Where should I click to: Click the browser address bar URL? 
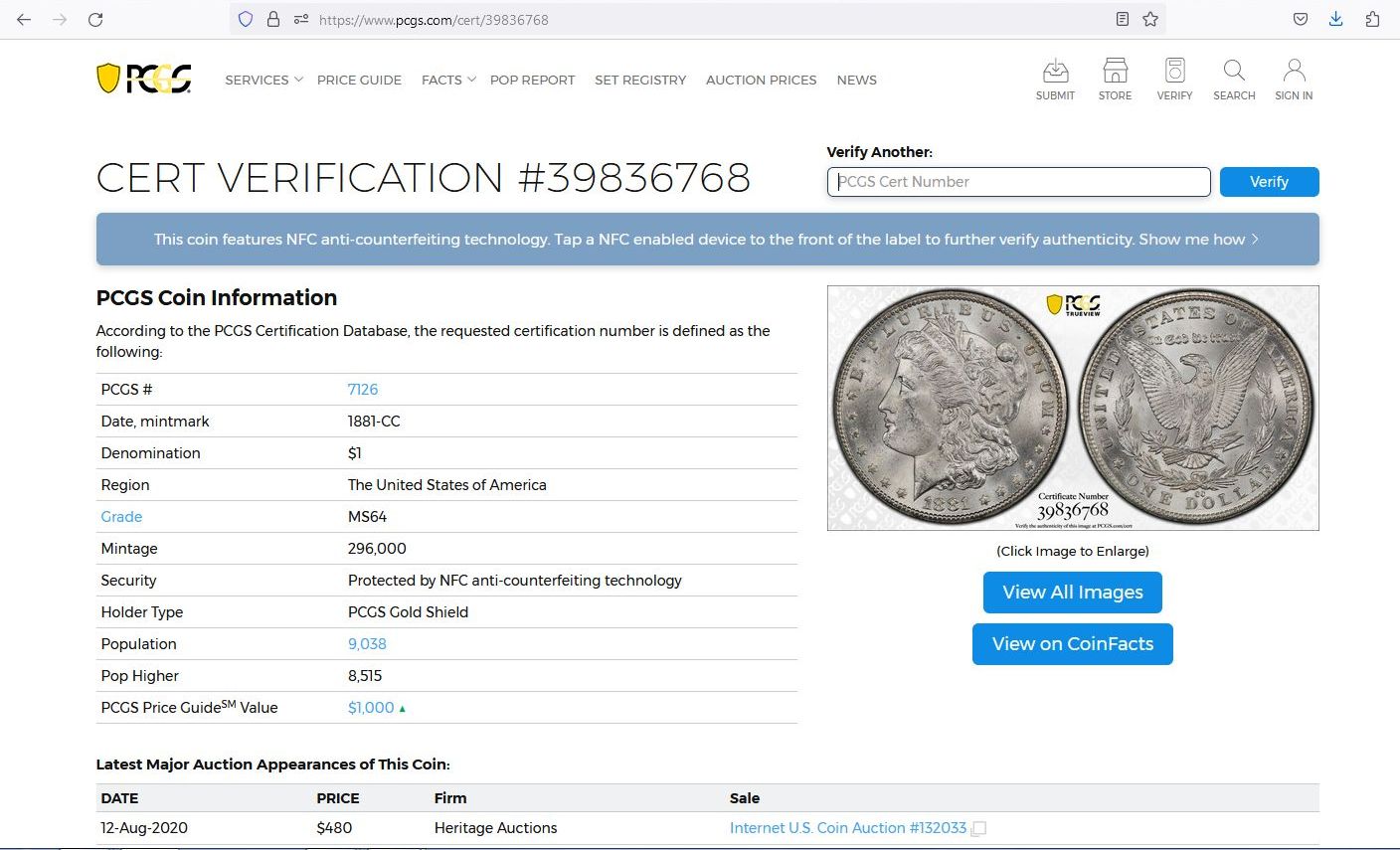click(434, 20)
